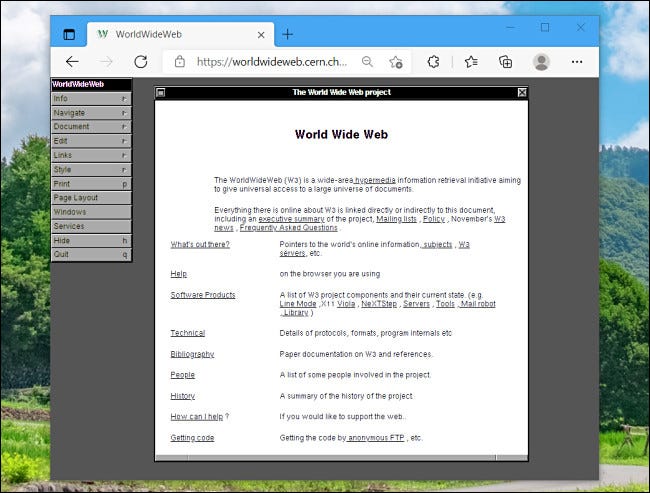The height and width of the screenshot is (493, 650).
Task: Expand the Links submenu
Action: pos(91,155)
